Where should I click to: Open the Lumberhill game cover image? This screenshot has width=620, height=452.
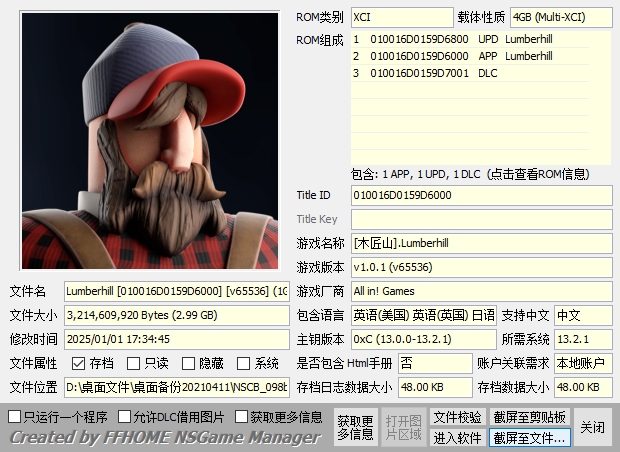pos(150,141)
